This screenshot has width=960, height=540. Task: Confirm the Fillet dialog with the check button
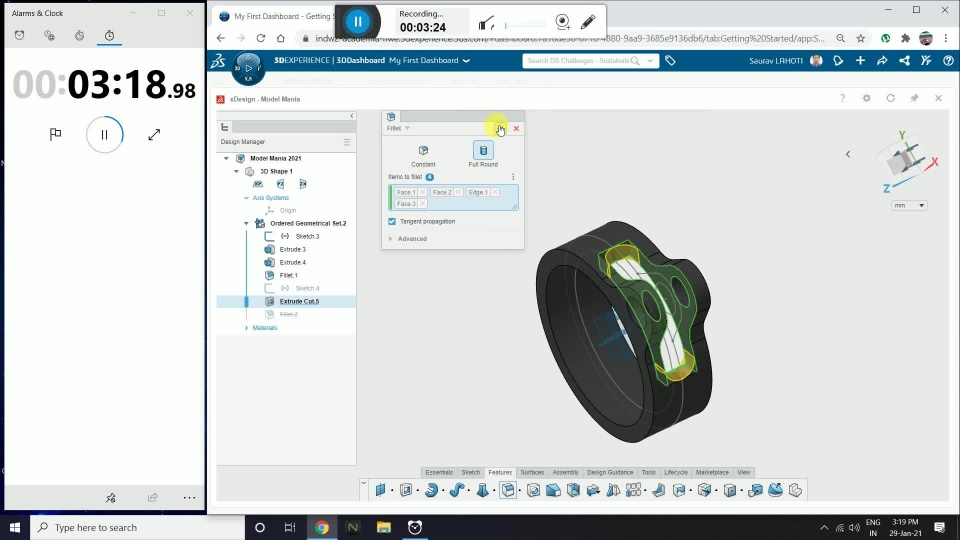500,129
